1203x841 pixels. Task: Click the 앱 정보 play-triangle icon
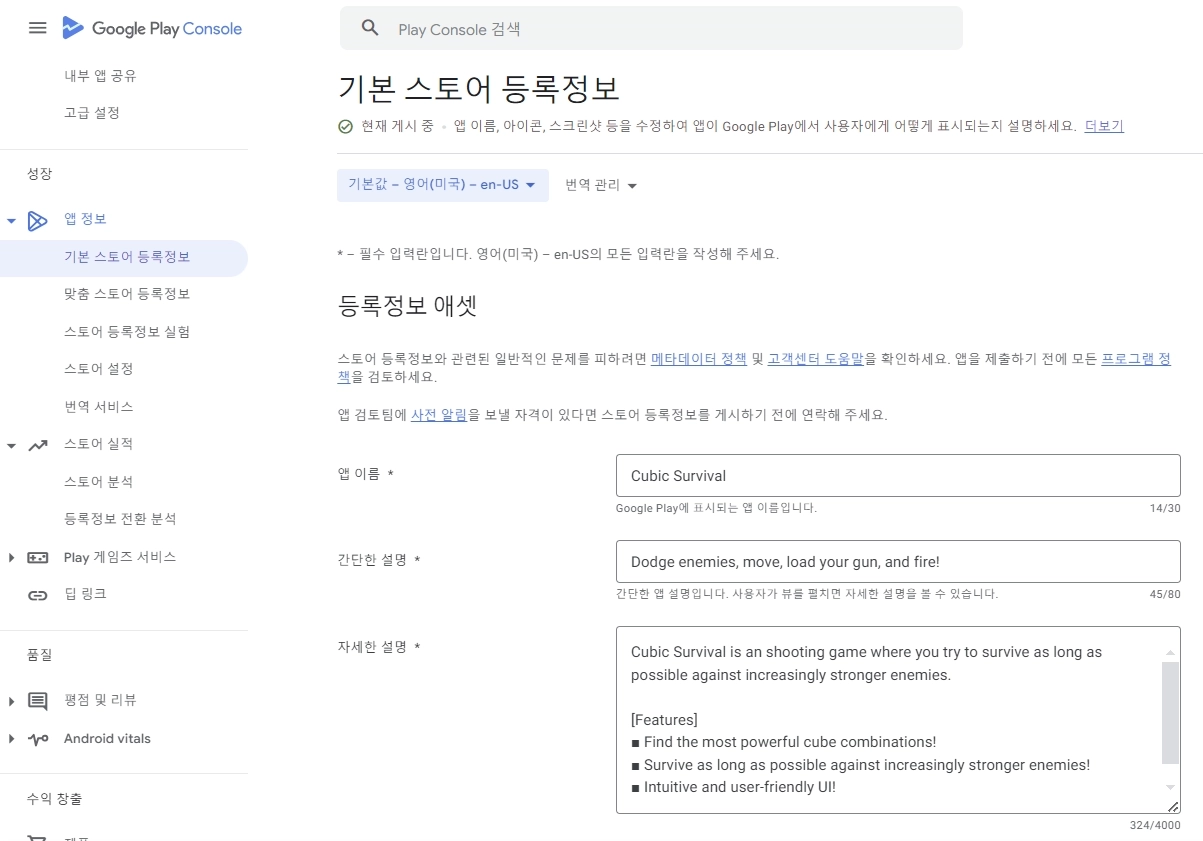38,220
